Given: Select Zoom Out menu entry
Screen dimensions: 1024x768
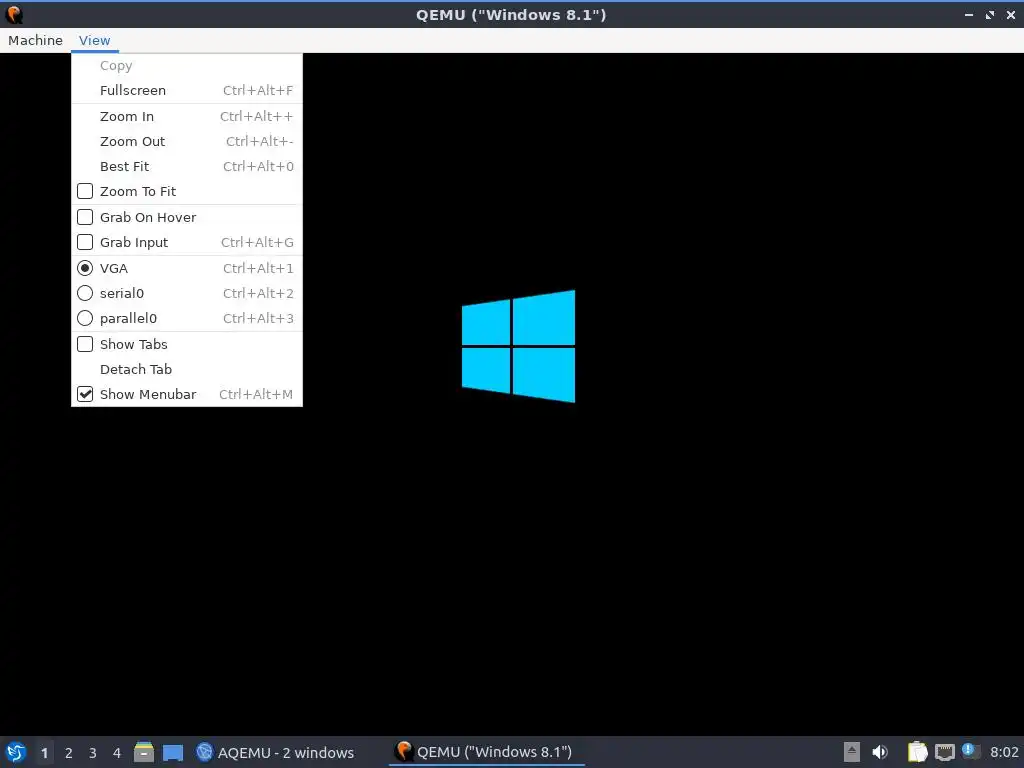Looking at the screenshot, I should [187, 141].
